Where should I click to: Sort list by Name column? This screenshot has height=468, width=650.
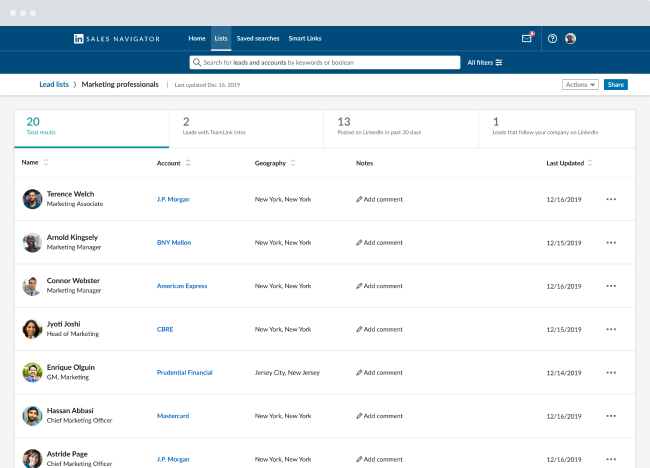46,163
